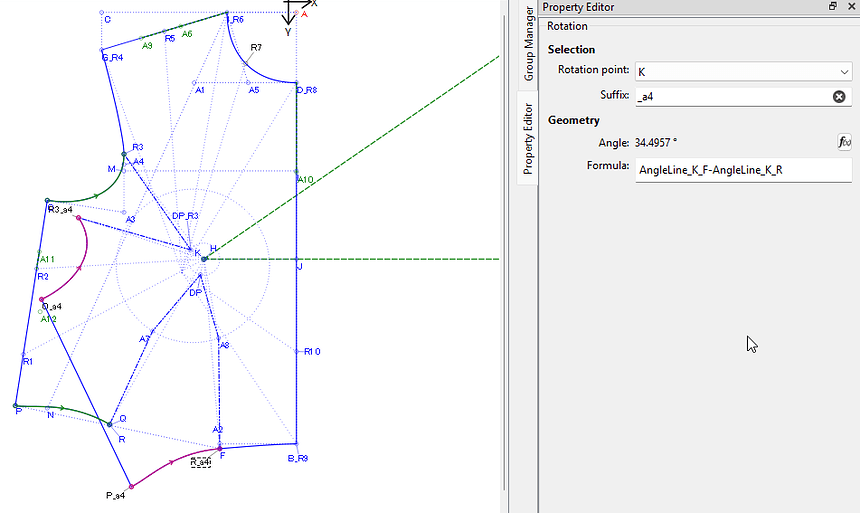The height and width of the screenshot is (513, 860).
Task: Select the dashed R_a4 label
Action: (201, 462)
